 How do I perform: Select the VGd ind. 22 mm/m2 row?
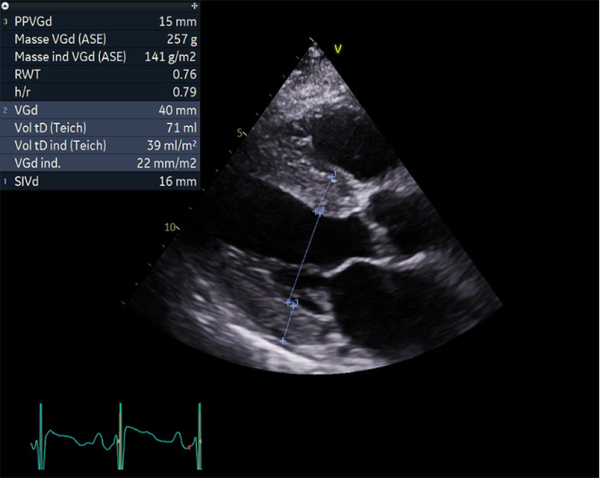pos(100,164)
